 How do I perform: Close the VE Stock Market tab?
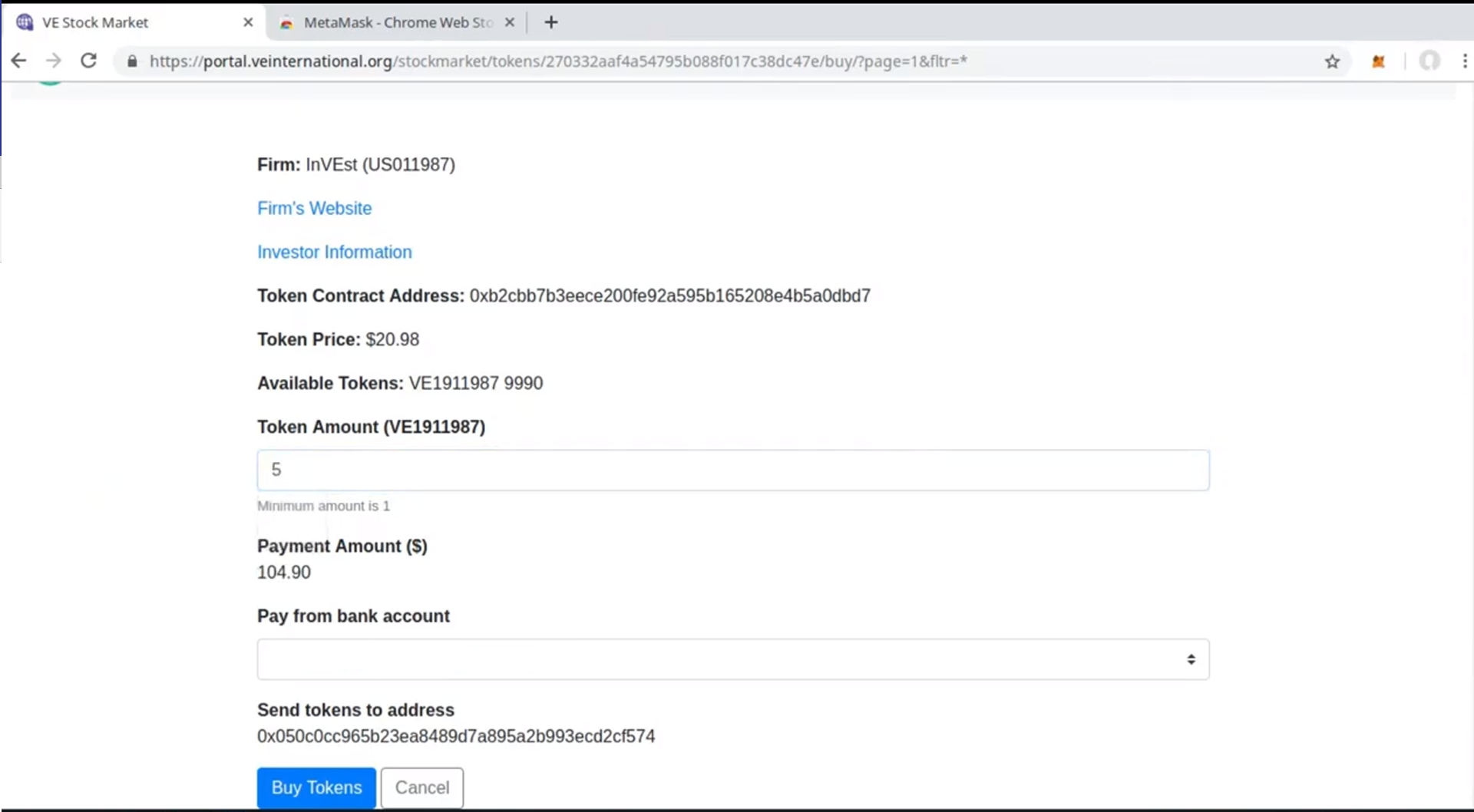[248, 22]
